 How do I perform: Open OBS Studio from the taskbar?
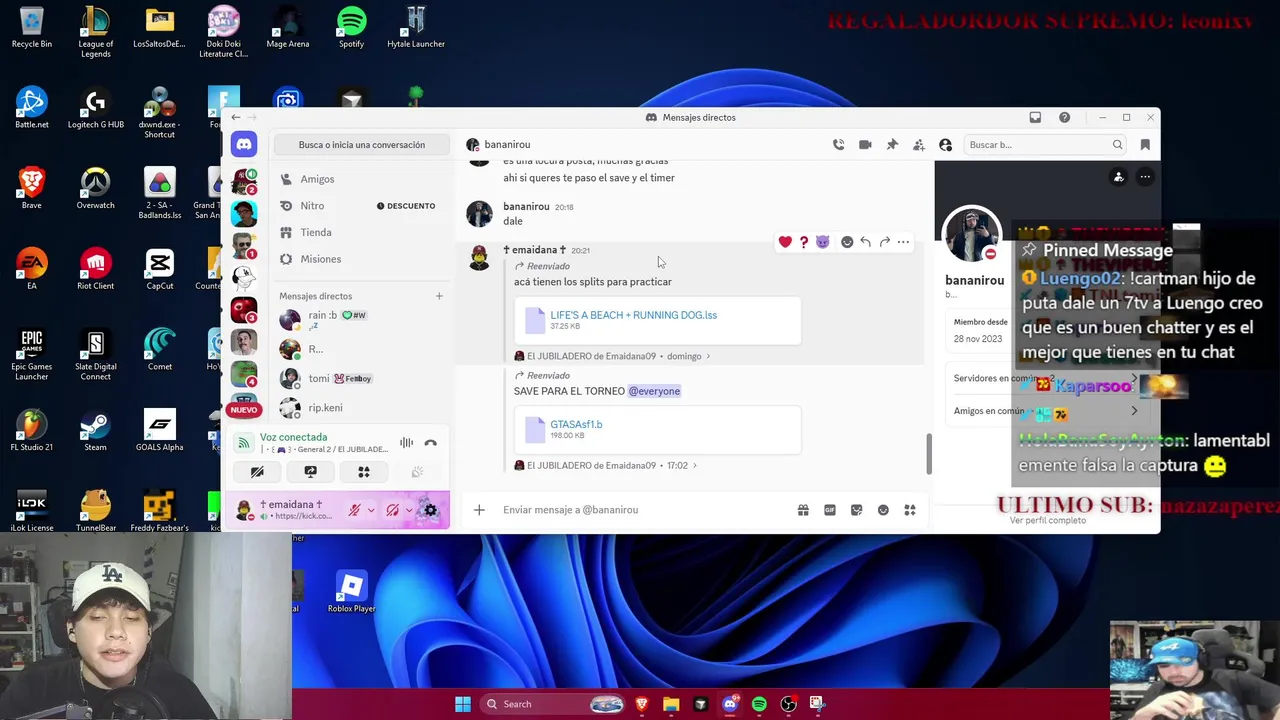788,704
